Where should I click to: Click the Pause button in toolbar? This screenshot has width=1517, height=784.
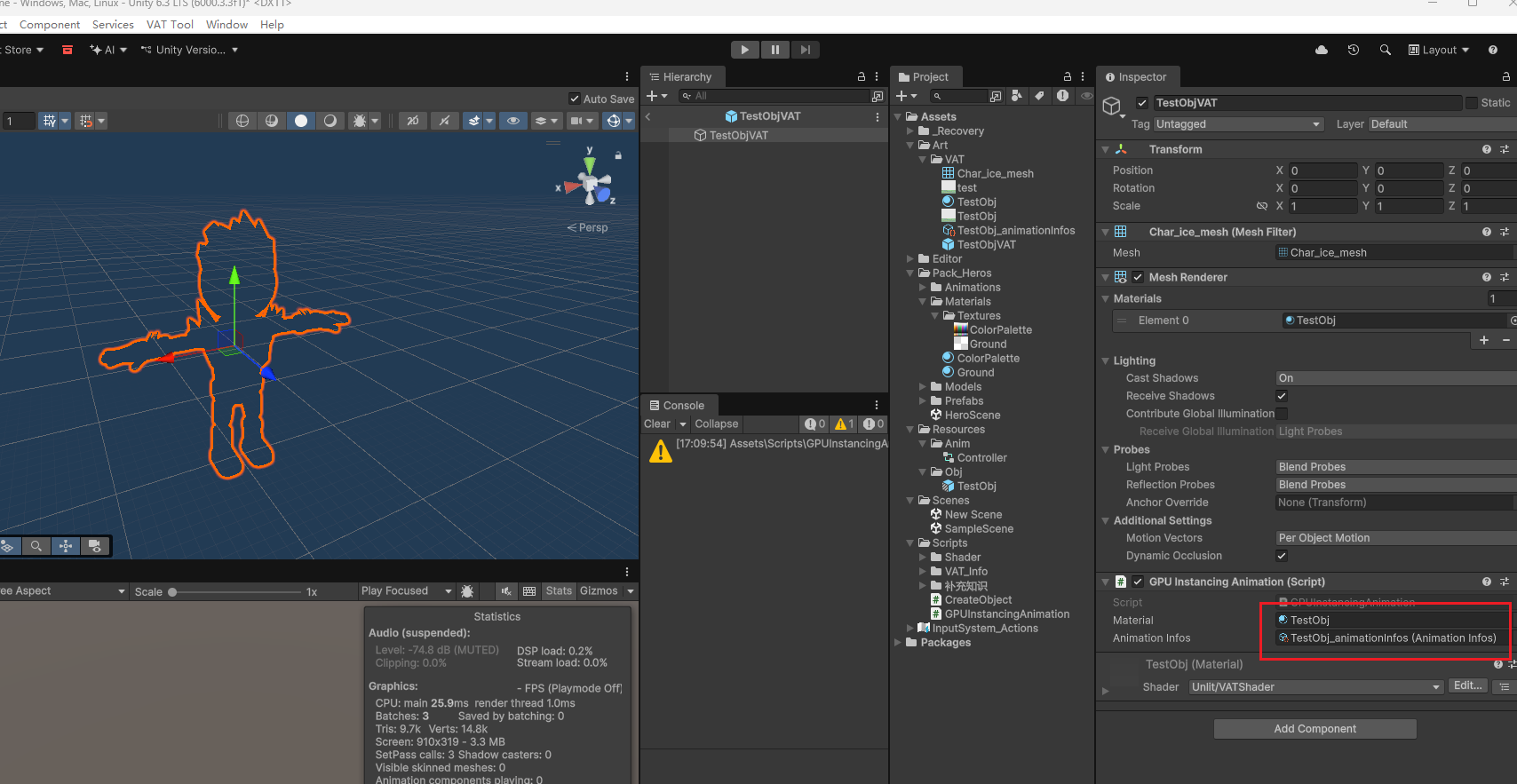coord(774,50)
